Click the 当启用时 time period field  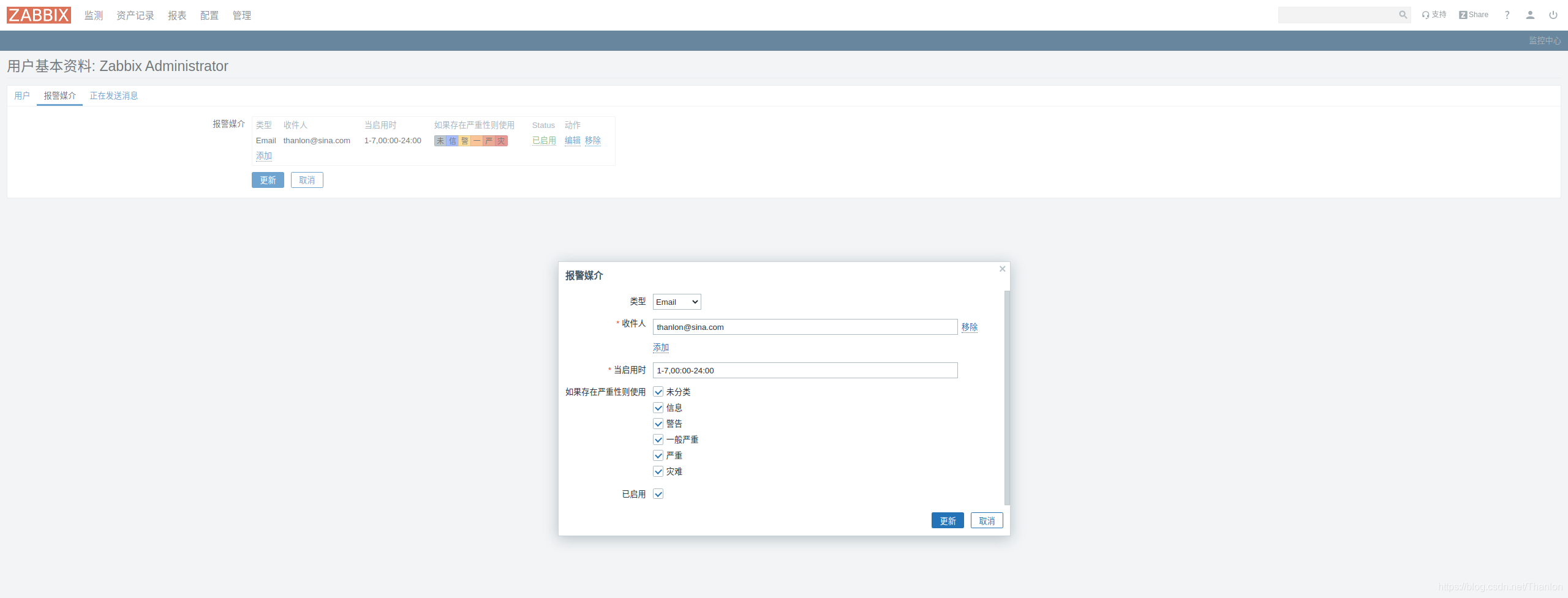click(805, 370)
